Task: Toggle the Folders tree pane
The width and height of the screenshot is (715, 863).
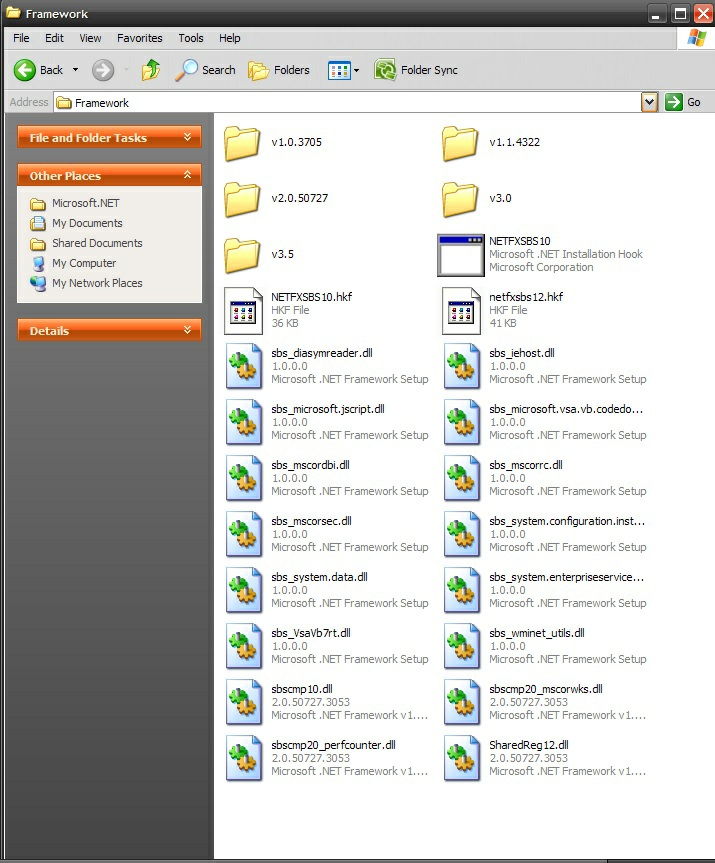Action: point(279,70)
